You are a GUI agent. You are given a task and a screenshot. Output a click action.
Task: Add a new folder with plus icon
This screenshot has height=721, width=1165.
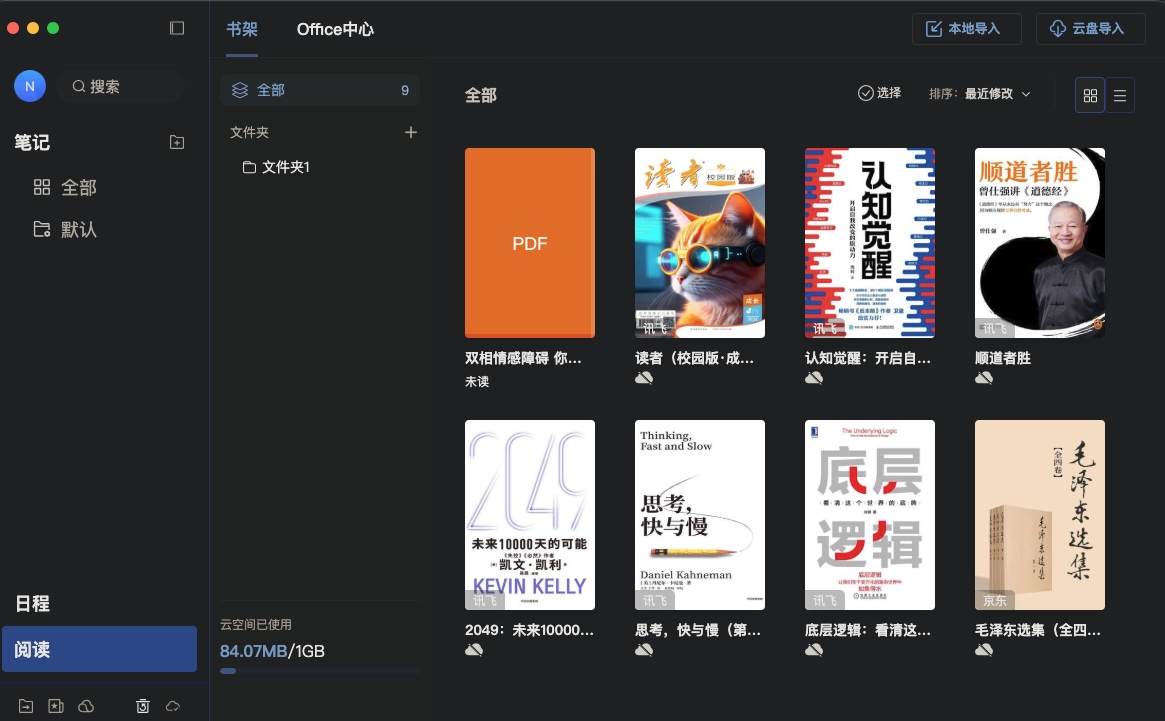[x=410, y=132]
